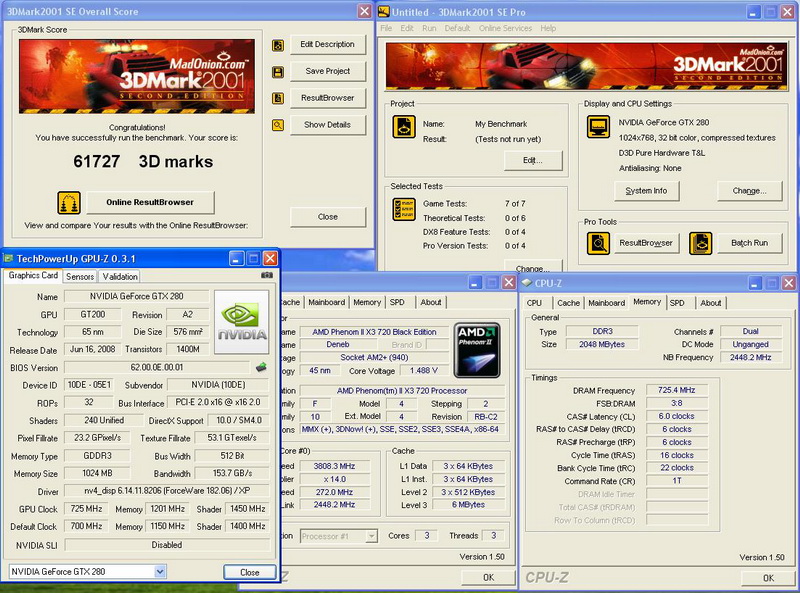Click the 61727 3D marks score text
This screenshot has height=593, width=800.
(x=143, y=162)
